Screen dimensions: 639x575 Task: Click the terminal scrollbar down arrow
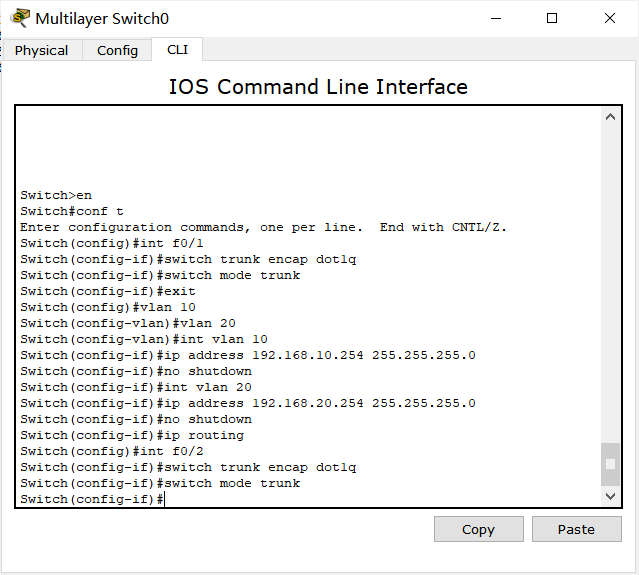610,495
